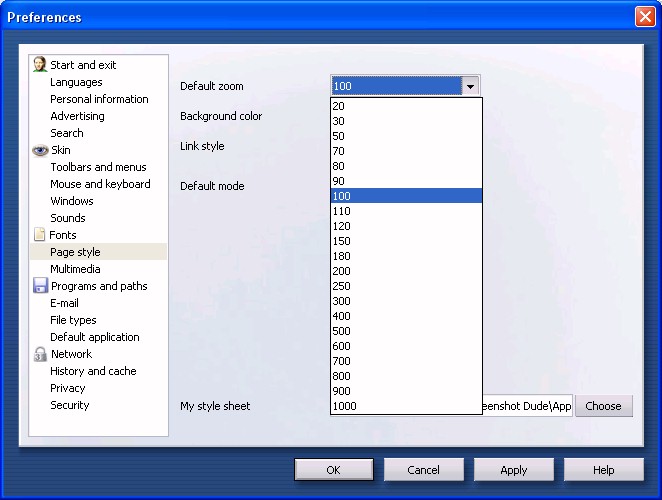The width and height of the screenshot is (662, 500).
Task: Click Choose to browse style sheet
Action: pyautogui.click(x=603, y=406)
